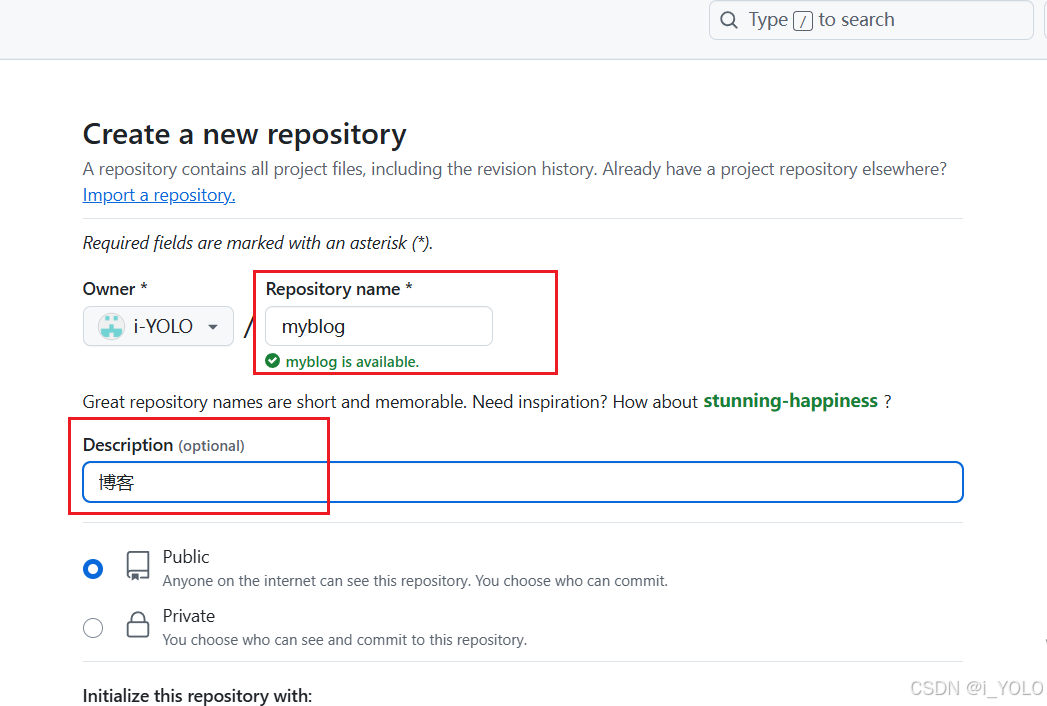1047x706 pixels.
Task: Click the Repository name input field
Action: (378, 326)
